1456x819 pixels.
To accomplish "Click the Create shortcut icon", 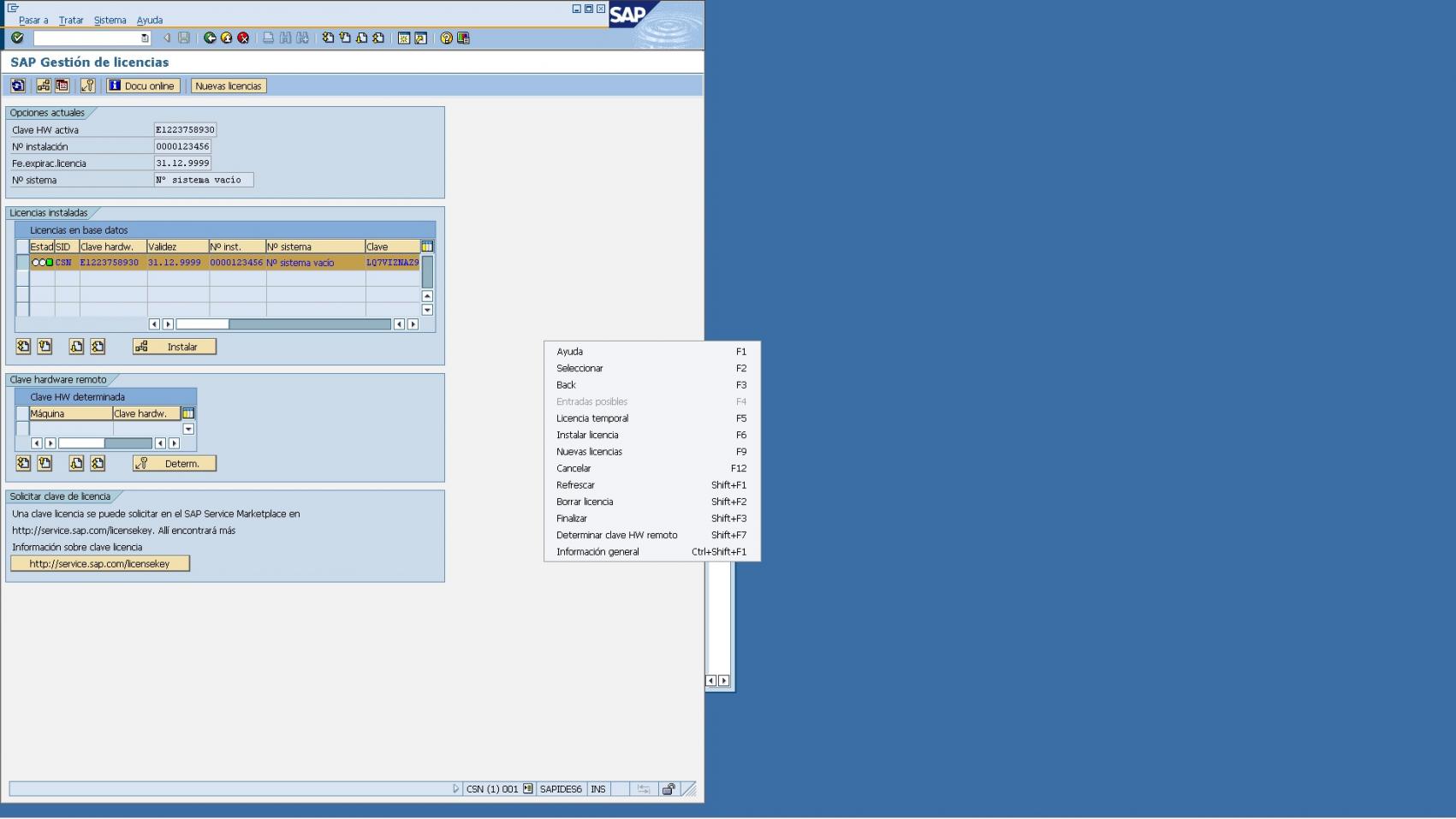I will coord(421,38).
